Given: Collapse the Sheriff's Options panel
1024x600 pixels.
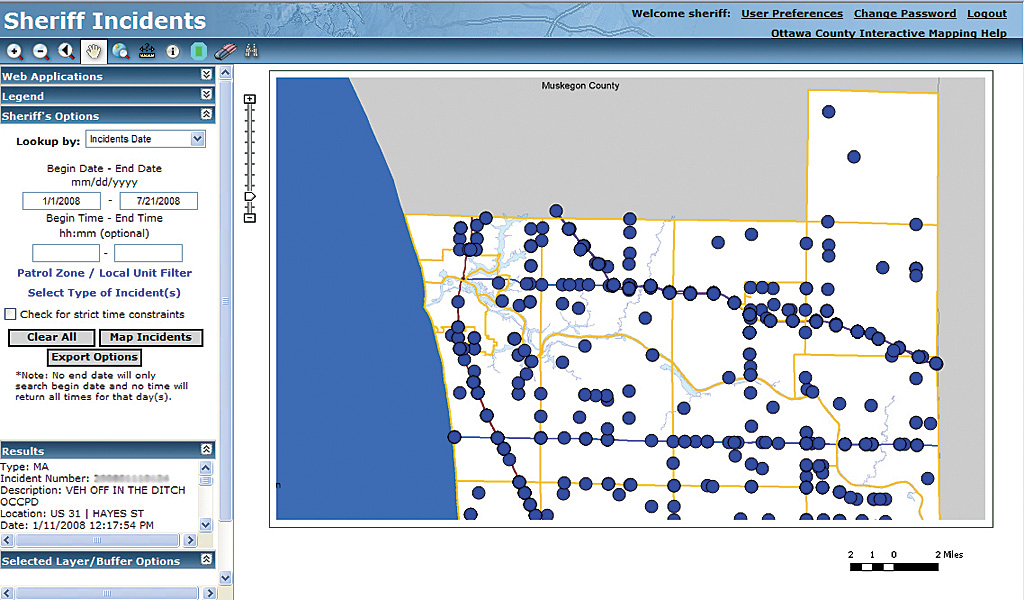Looking at the screenshot, I should tap(206, 115).
